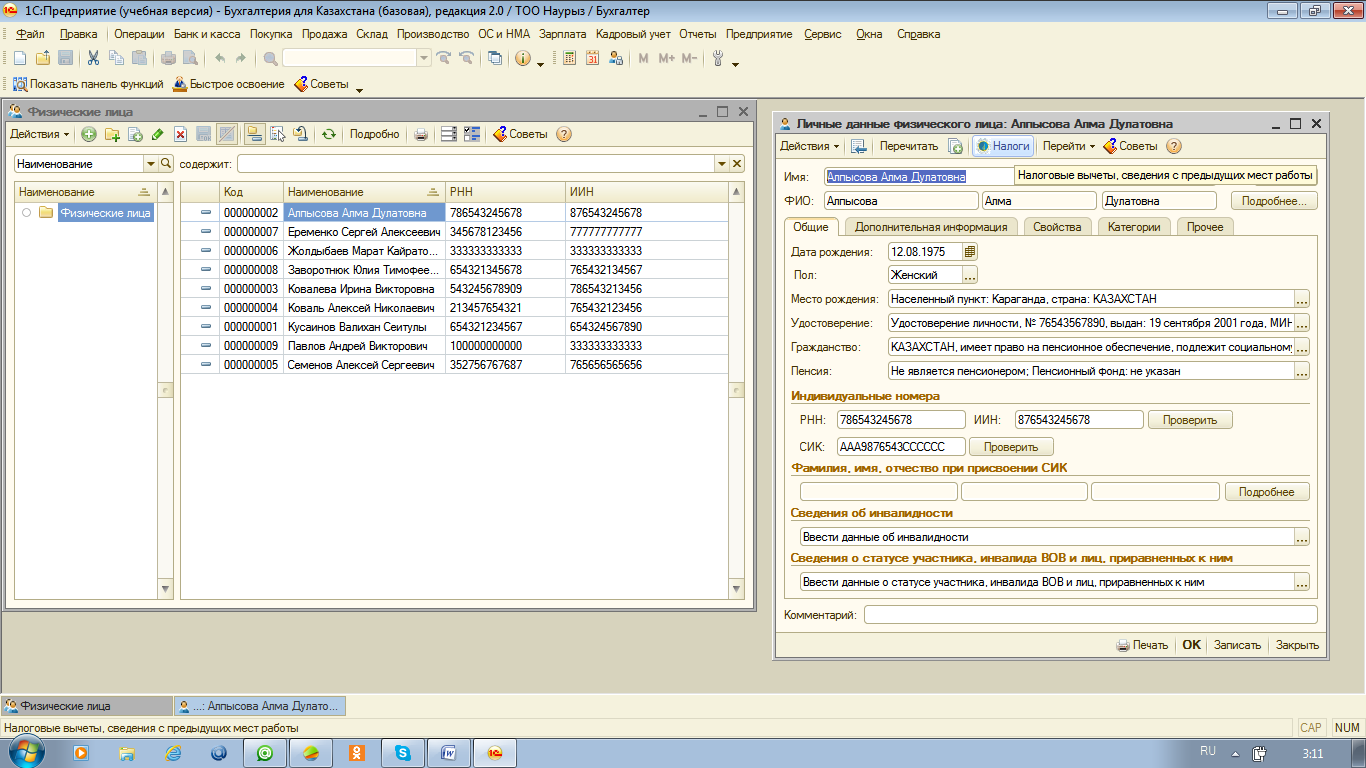This screenshot has height=768, width=1366.
Task: Switch to the Свойства tab
Action: tap(1057, 227)
